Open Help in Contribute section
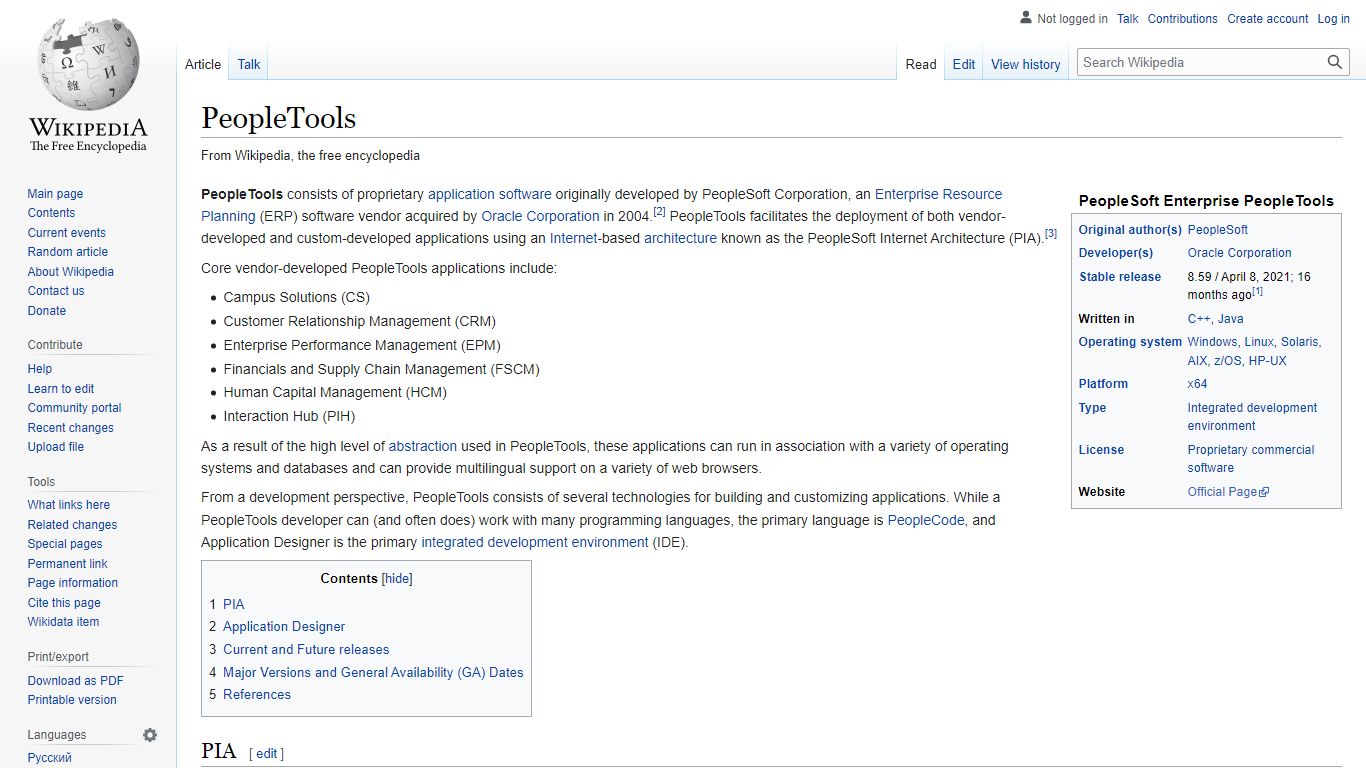The width and height of the screenshot is (1366, 768). point(40,369)
